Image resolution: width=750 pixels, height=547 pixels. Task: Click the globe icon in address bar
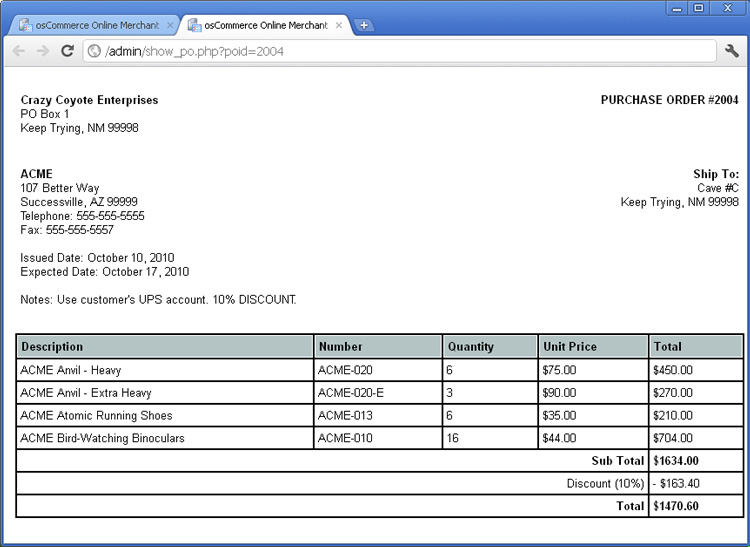click(x=94, y=51)
